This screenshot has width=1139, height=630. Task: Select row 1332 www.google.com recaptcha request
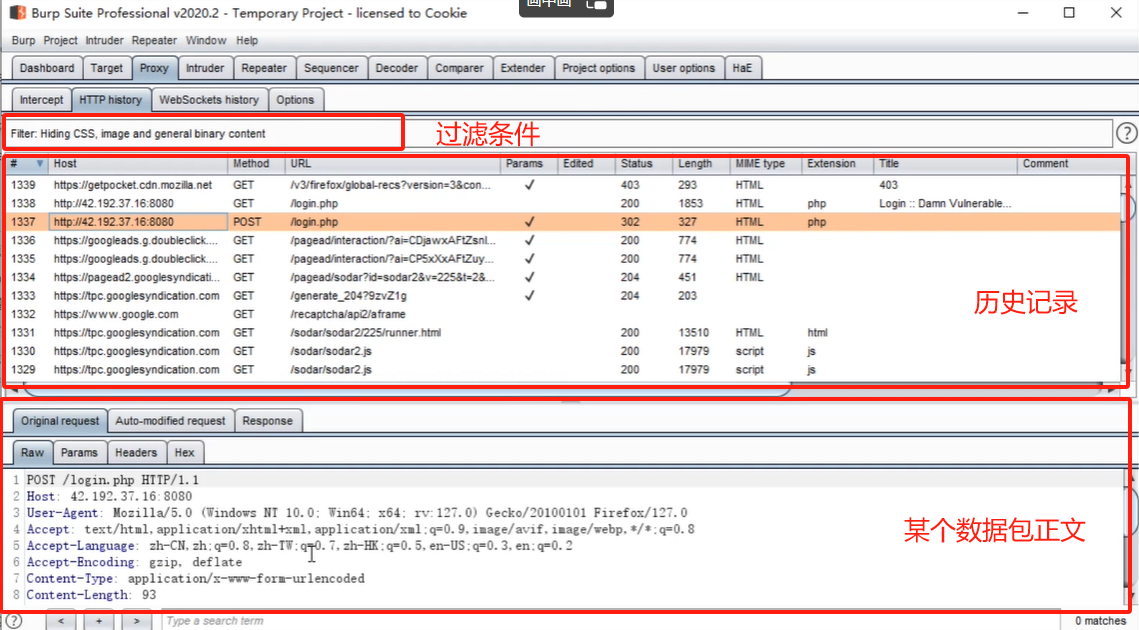point(563,315)
